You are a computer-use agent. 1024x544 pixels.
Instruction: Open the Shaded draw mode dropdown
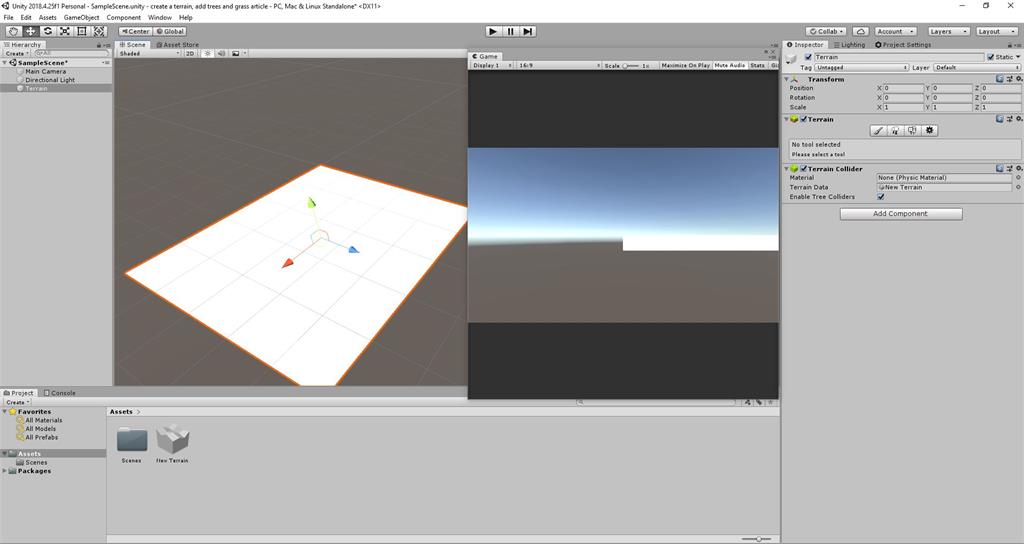149,54
